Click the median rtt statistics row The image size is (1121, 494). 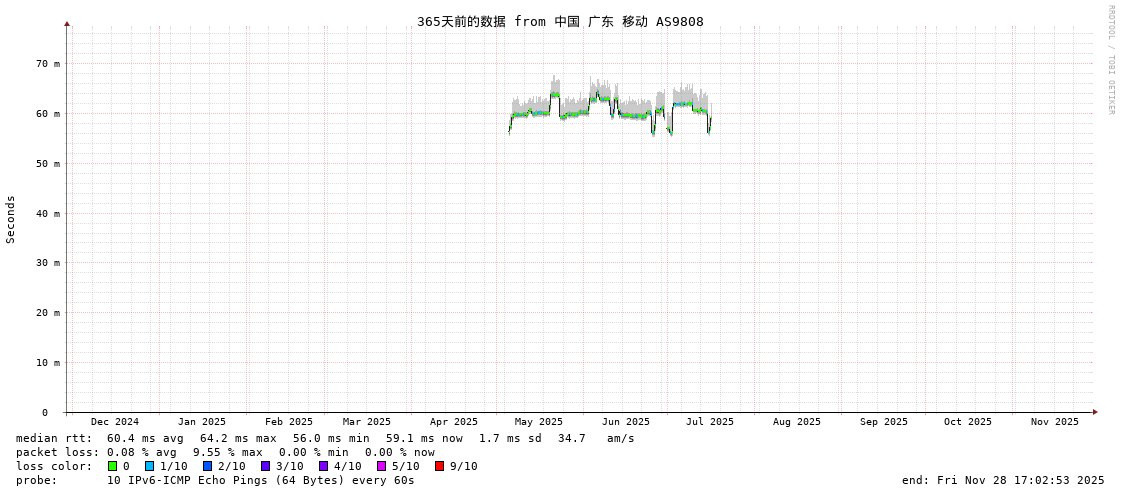325,438
